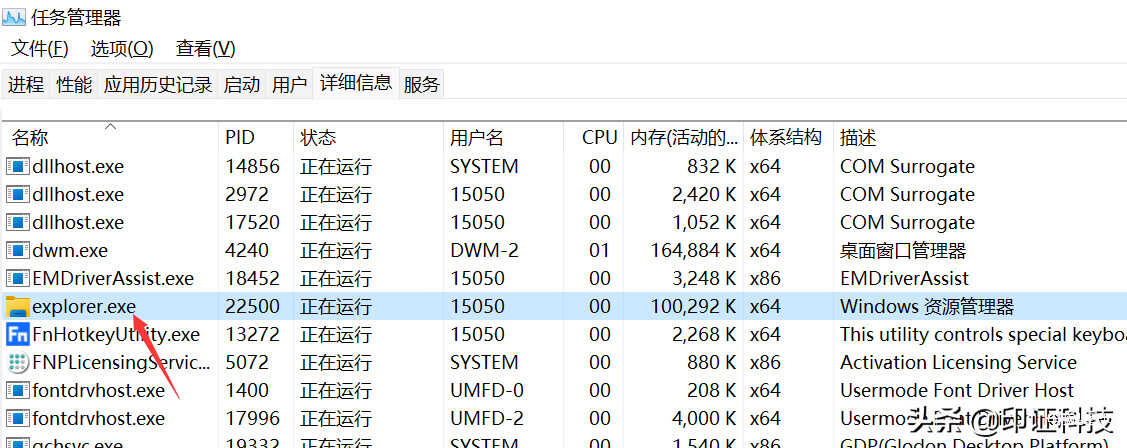
Task: Click the 桌面窗口管理器 description
Action: [903, 251]
